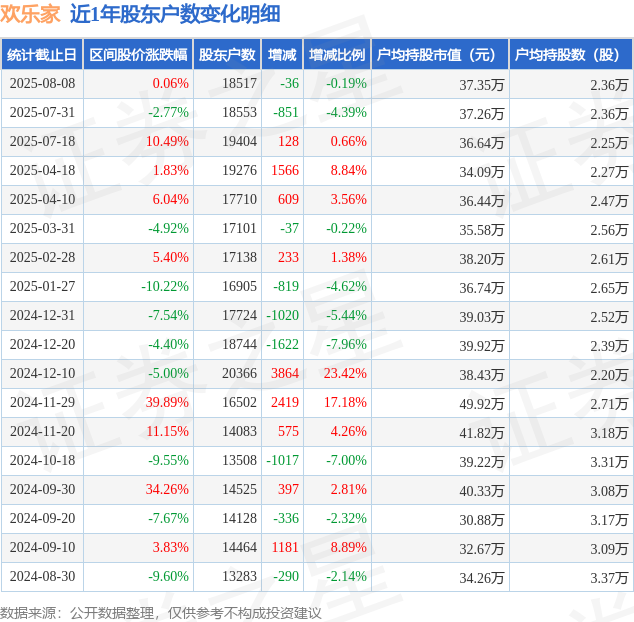This screenshot has width=634, height=622.
Task: Click the change ratio 23.42%
Action: 345,373
